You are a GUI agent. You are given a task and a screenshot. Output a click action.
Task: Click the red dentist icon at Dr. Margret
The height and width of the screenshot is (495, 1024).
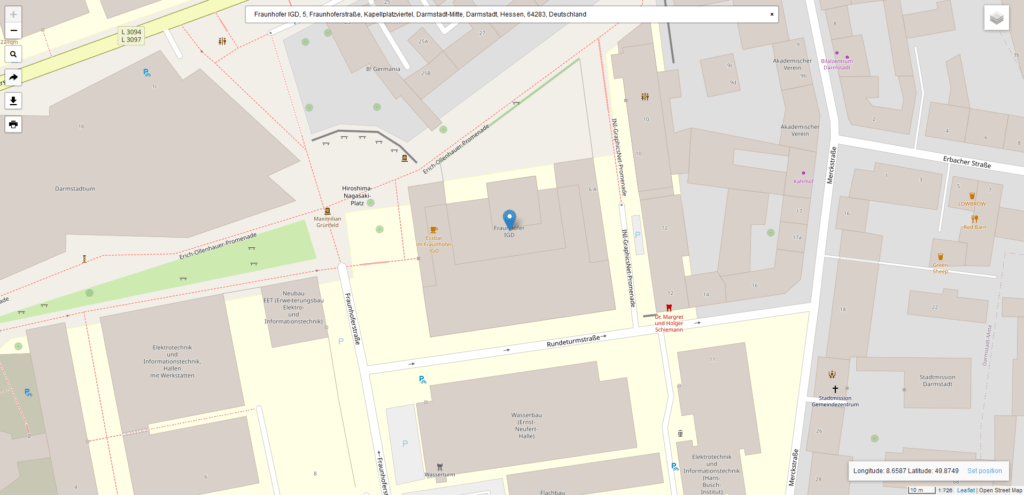click(x=668, y=308)
